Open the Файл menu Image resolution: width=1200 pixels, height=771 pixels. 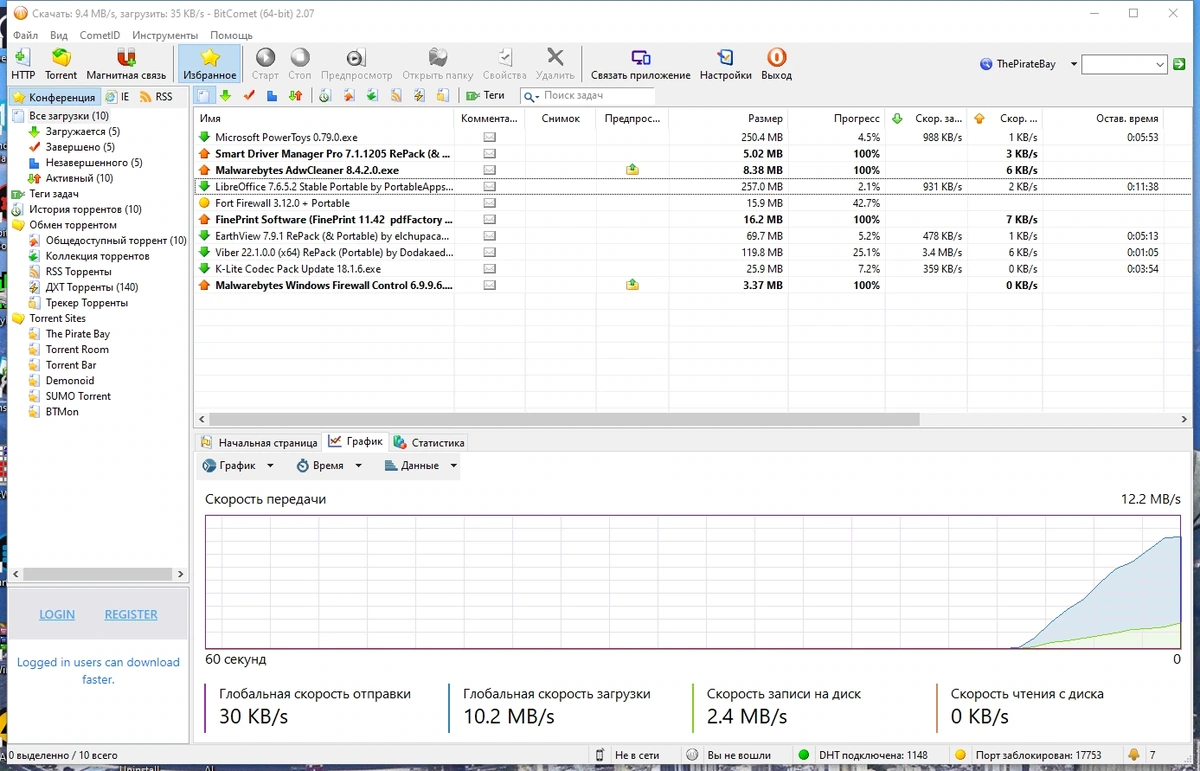(x=26, y=35)
